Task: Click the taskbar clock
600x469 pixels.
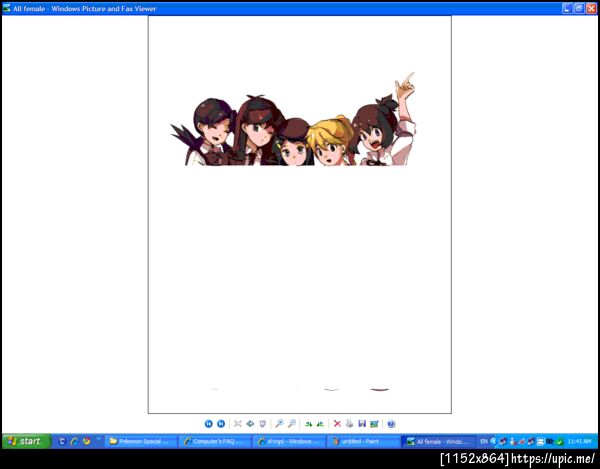Action: click(580, 441)
